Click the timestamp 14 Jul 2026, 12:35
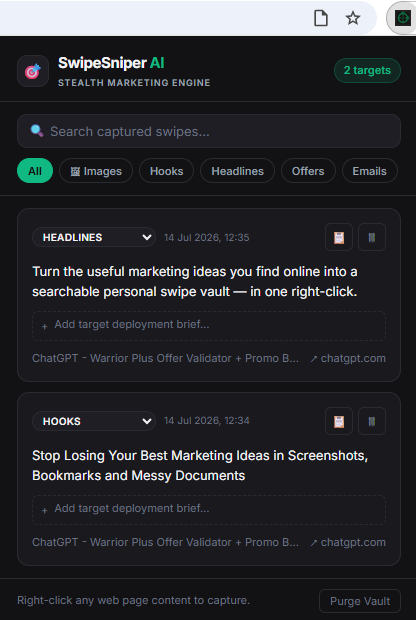The image size is (416, 620). point(206,237)
